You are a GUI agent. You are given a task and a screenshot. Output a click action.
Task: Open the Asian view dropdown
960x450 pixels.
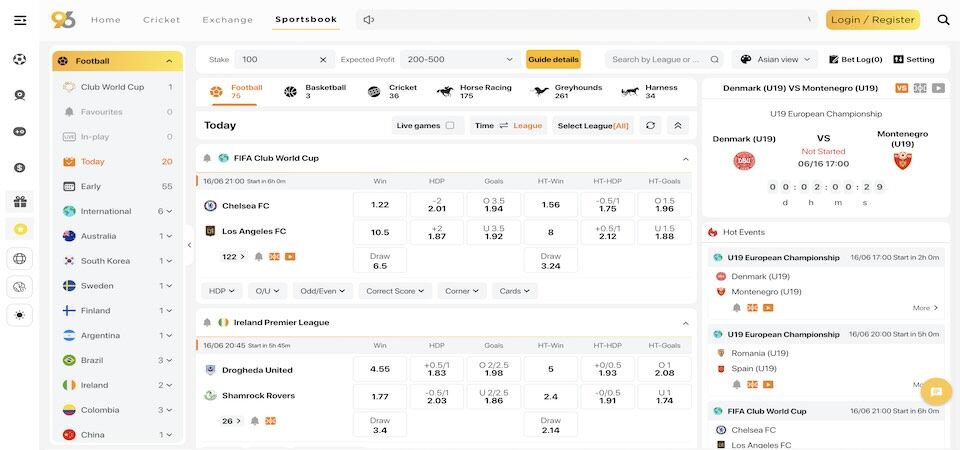point(775,60)
